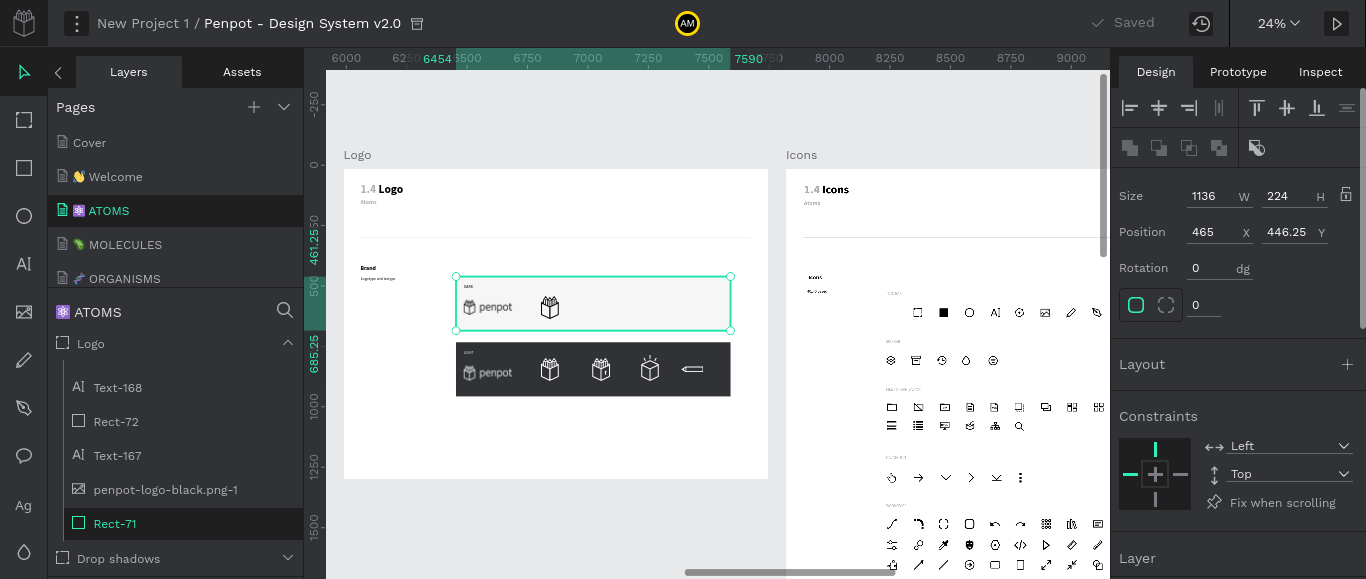The image size is (1366, 579).
Task: Click the X position field 465
Action: (x=1220, y=232)
